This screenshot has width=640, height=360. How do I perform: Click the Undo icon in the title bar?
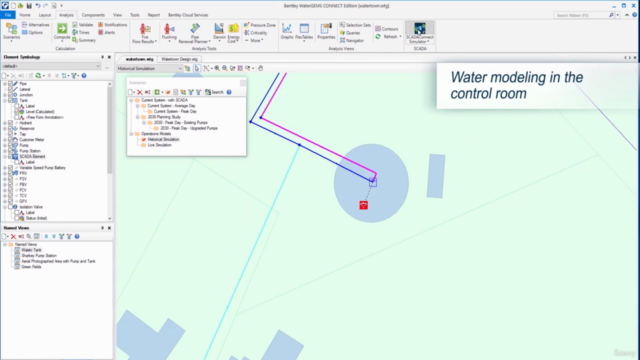click(x=38, y=6)
